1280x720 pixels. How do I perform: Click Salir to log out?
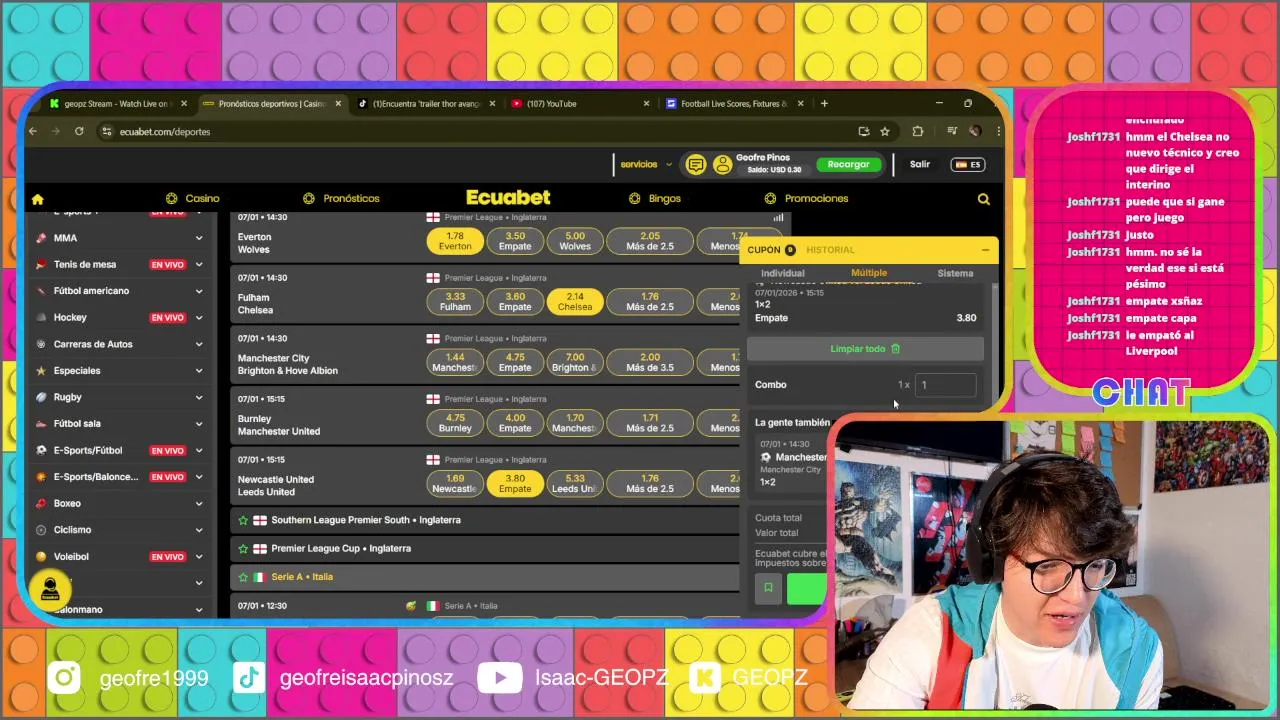[x=920, y=164]
